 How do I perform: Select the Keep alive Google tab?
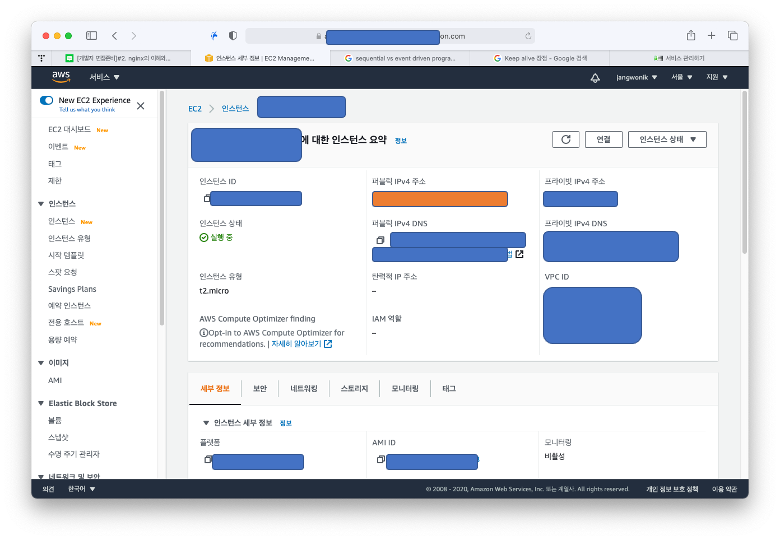pos(540,58)
